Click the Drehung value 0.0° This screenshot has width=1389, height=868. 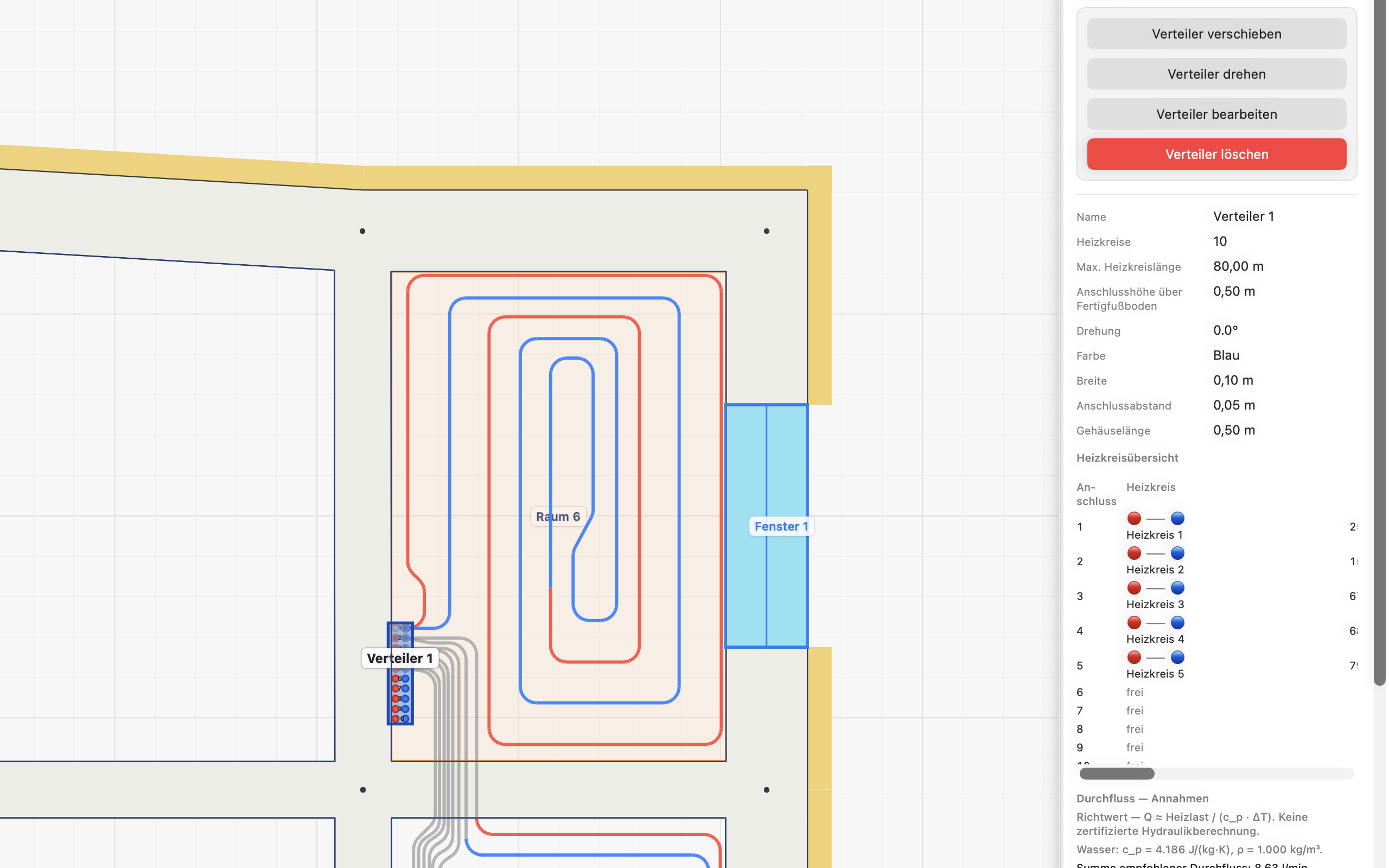coord(1226,330)
